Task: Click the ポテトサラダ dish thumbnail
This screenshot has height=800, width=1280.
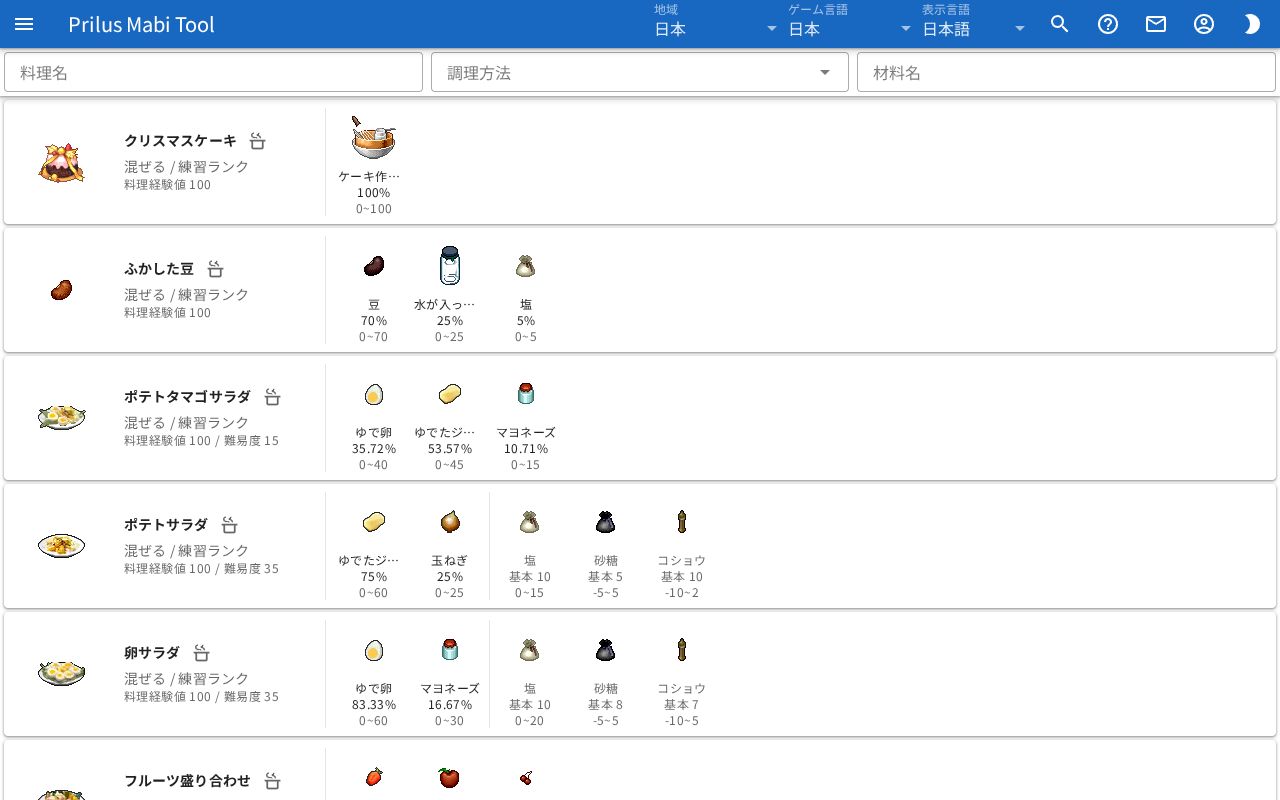Action: point(61,546)
